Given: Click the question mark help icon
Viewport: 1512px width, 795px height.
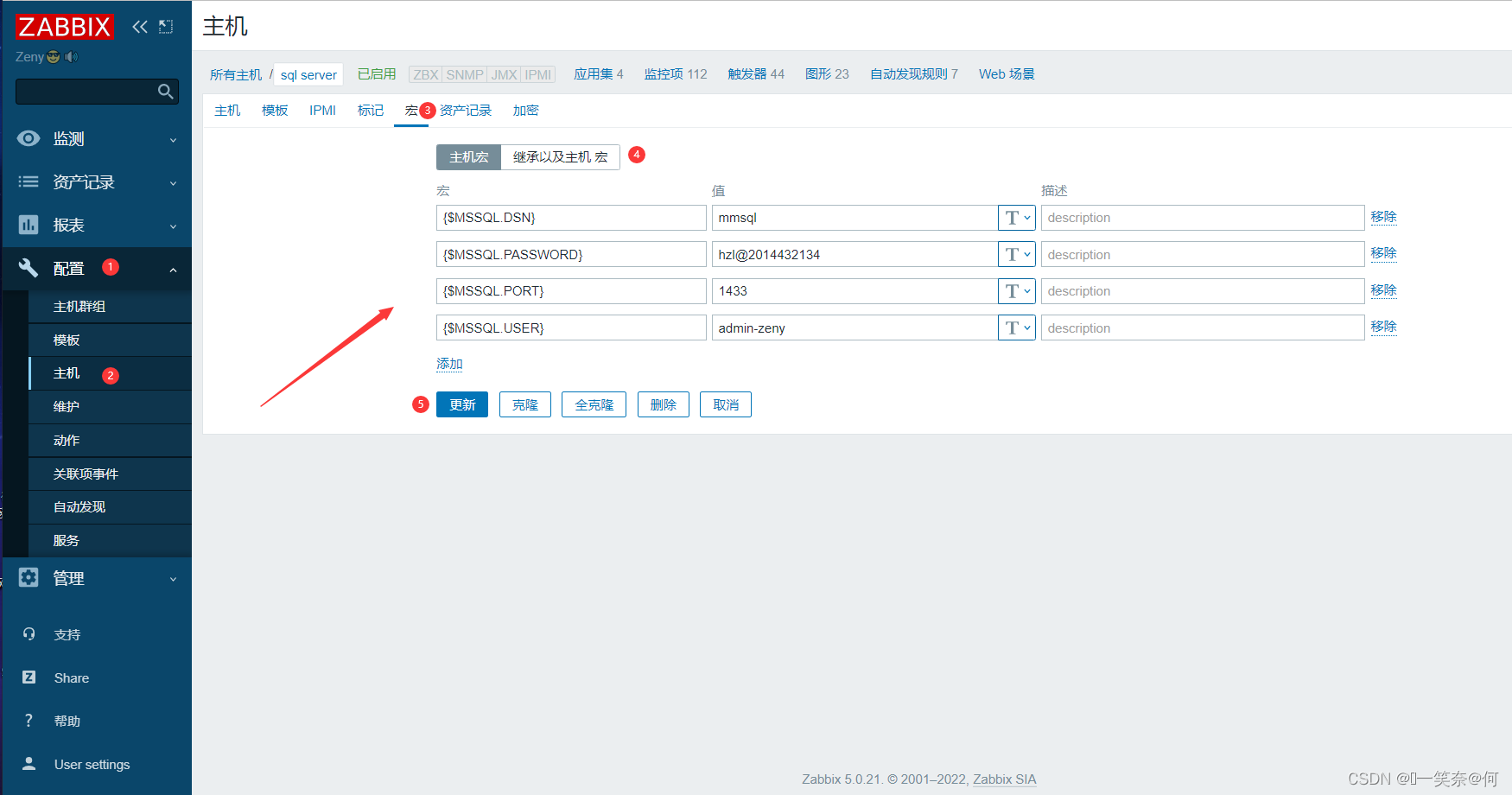Looking at the screenshot, I should pyautogui.click(x=29, y=721).
